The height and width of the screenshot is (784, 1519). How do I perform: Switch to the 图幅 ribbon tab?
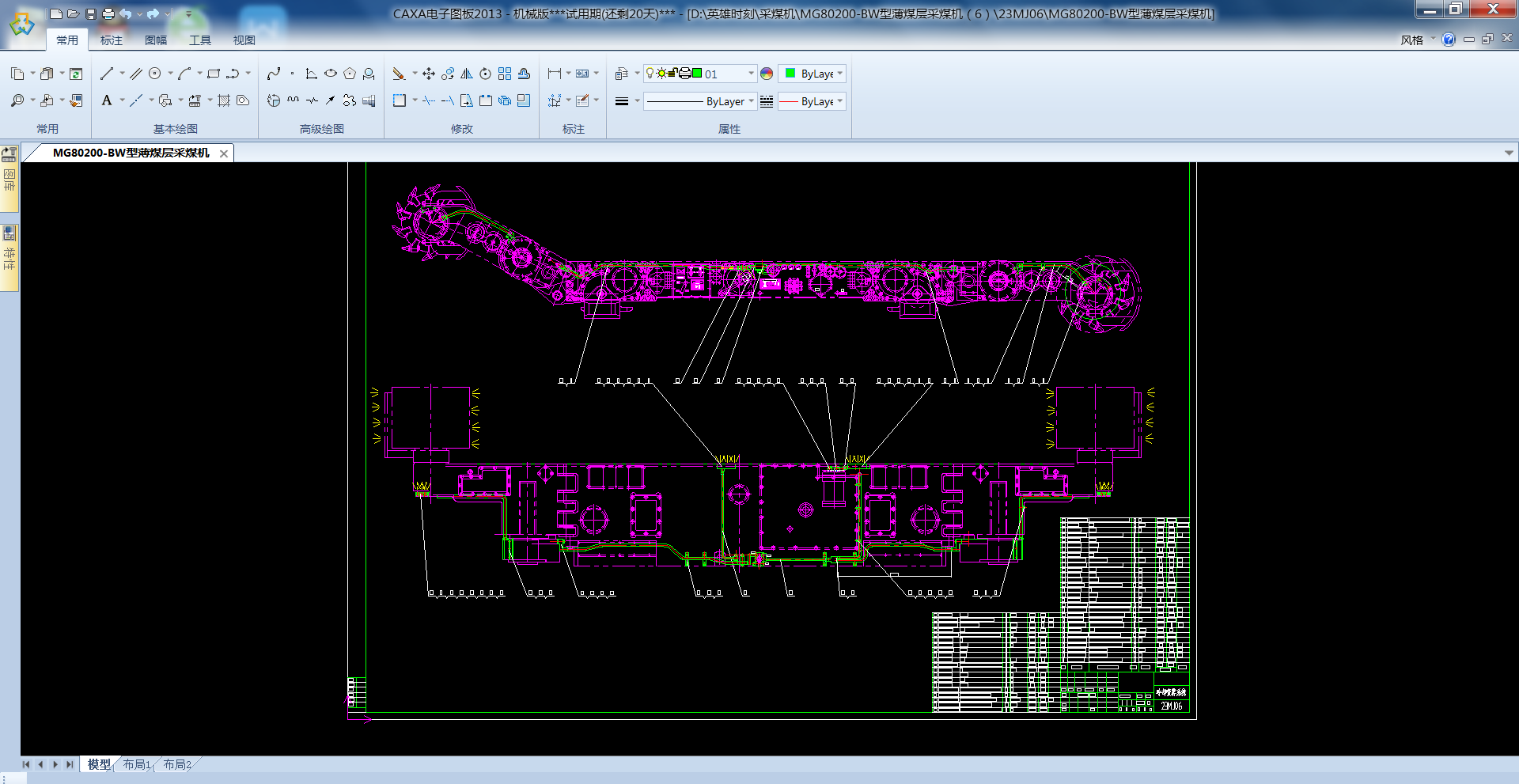click(x=156, y=40)
